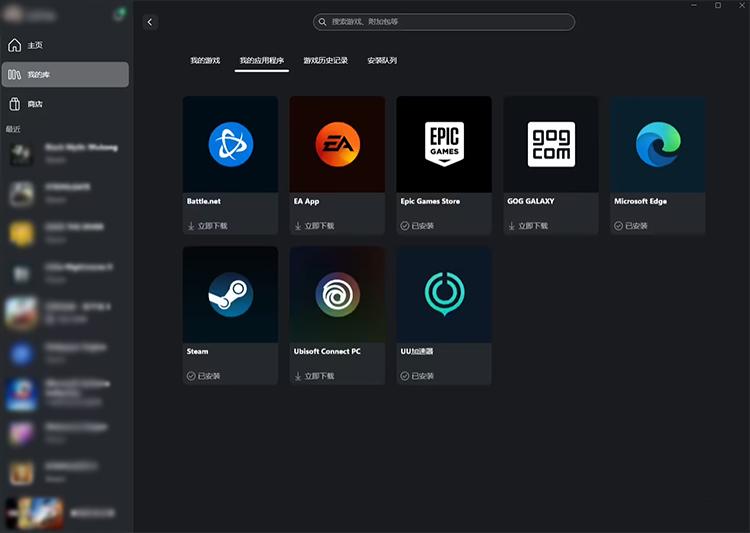Open the 安装队列 tab

(382, 61)
